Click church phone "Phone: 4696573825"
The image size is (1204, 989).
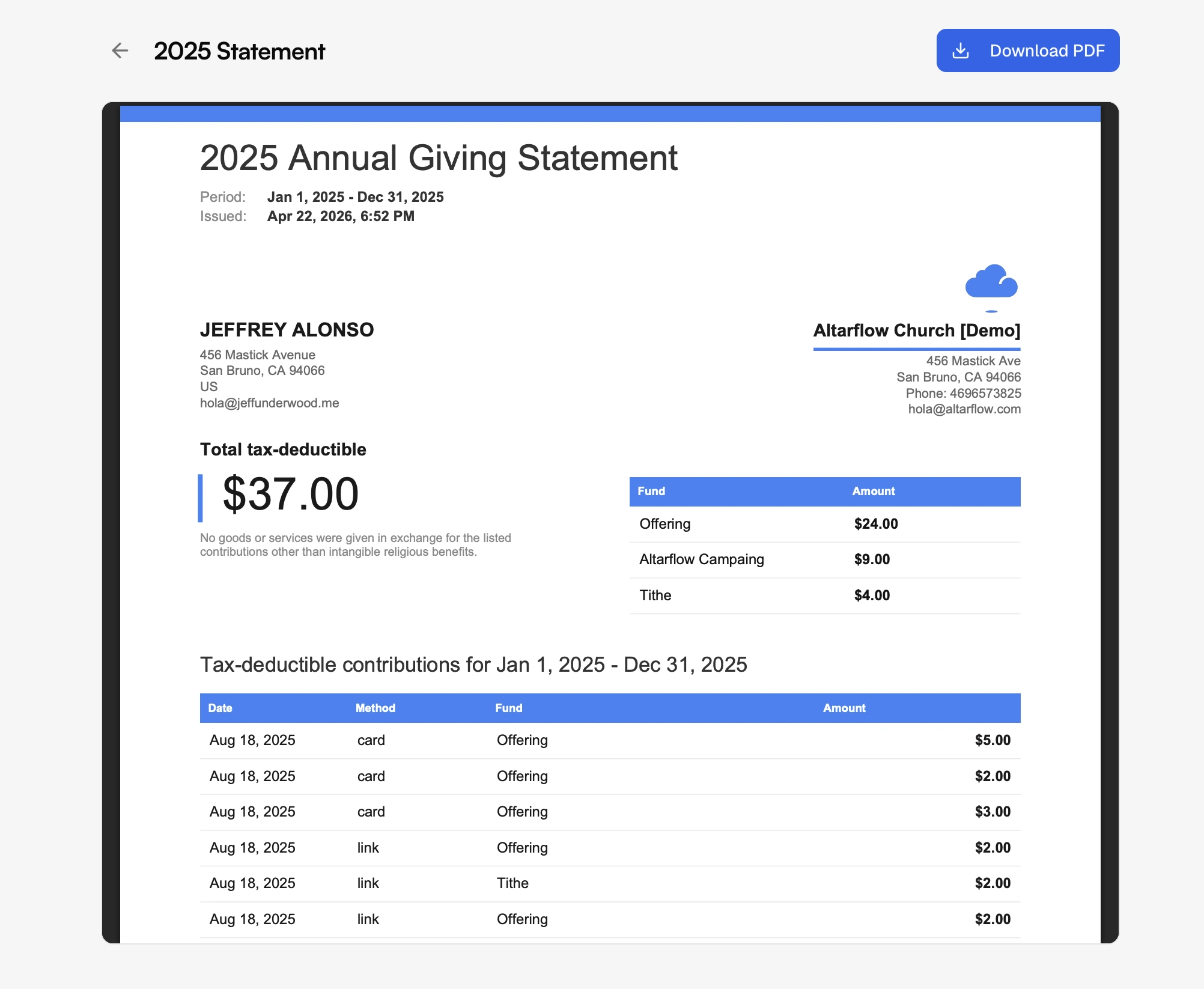[x=963, y=394]
